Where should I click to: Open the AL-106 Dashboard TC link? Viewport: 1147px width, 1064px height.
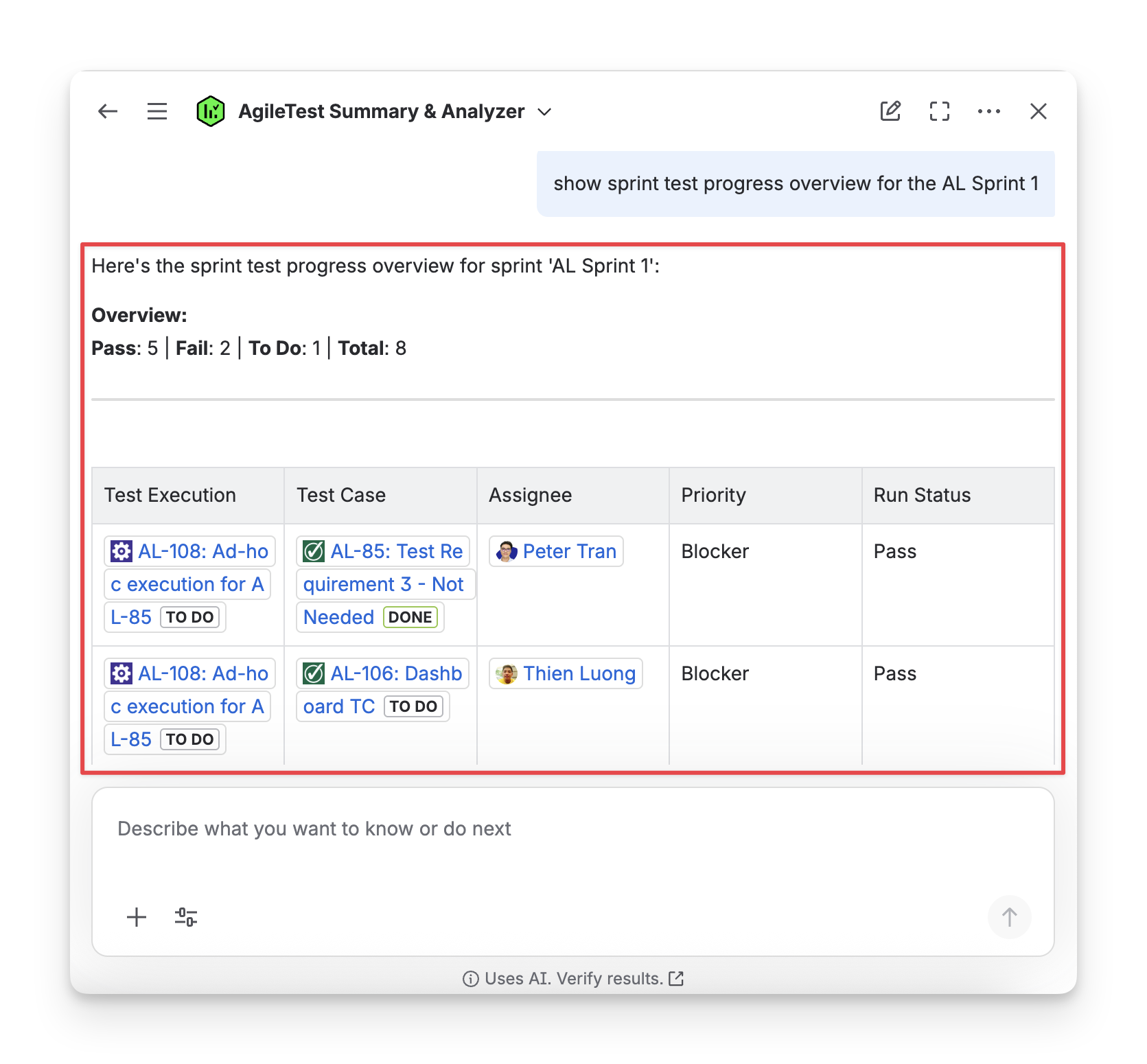point(395,673)
